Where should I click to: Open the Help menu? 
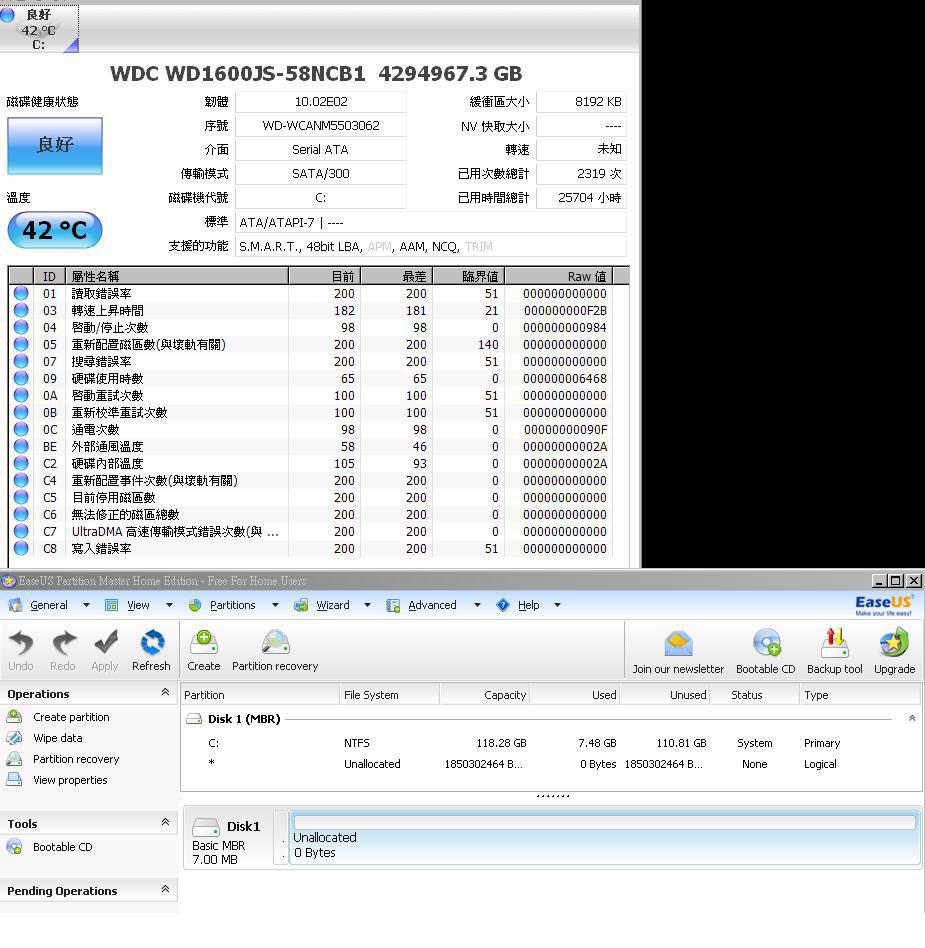coord(528,605)
